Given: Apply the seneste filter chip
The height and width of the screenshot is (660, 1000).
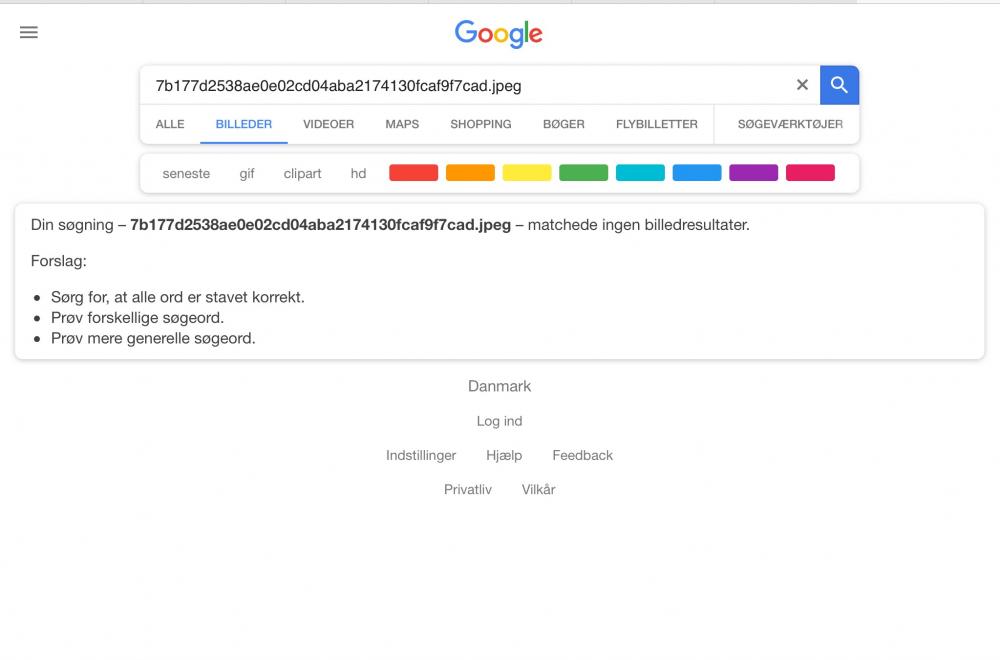Looking at the screenshot, I should click(186, 173).
